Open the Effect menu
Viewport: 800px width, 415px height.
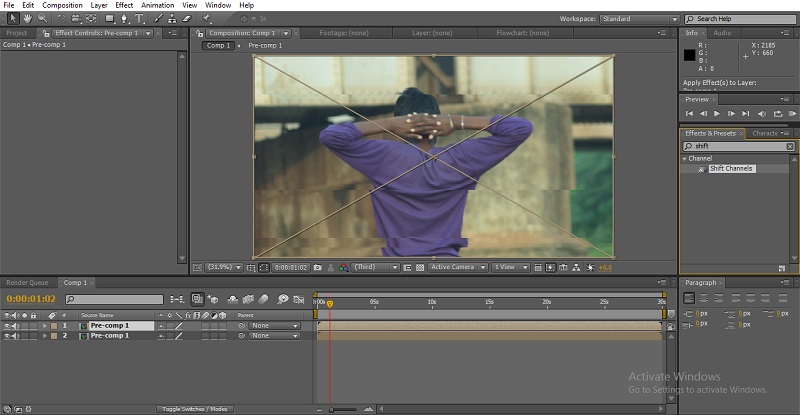(124, 5)
